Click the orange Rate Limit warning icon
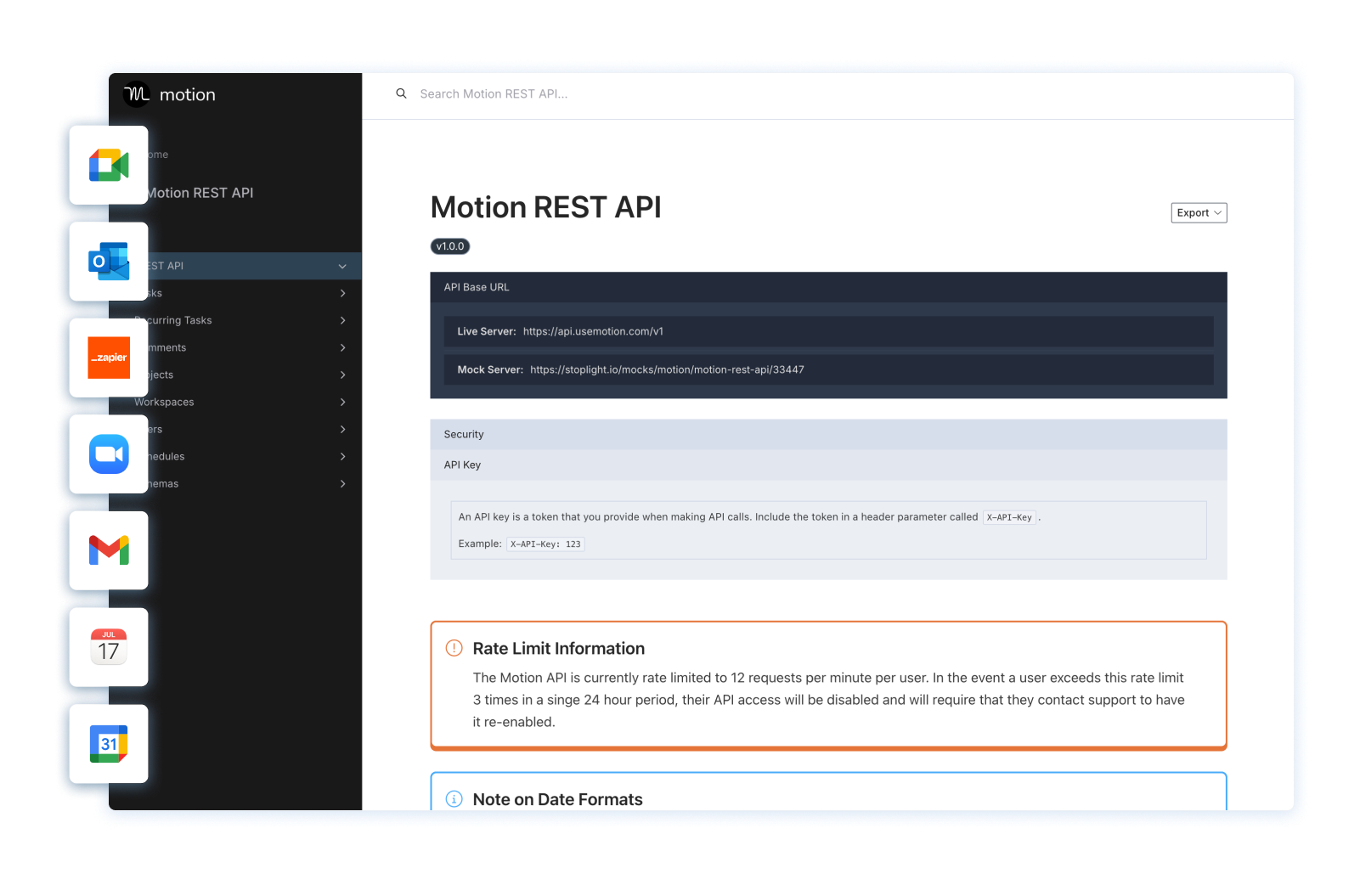 pyautogui.click(x=453, y=647)
